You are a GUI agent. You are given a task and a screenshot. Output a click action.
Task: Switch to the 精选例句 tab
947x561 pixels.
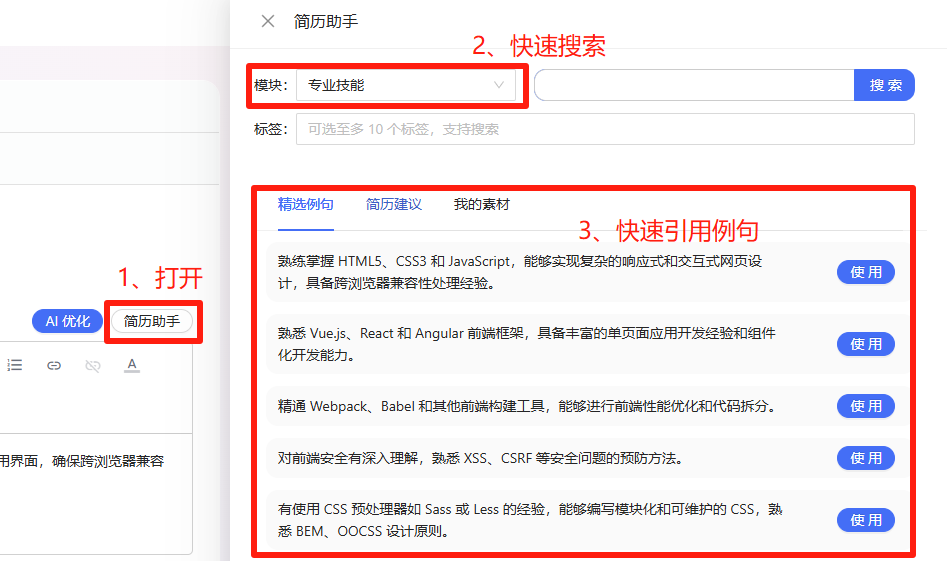(x=306, y=205)
